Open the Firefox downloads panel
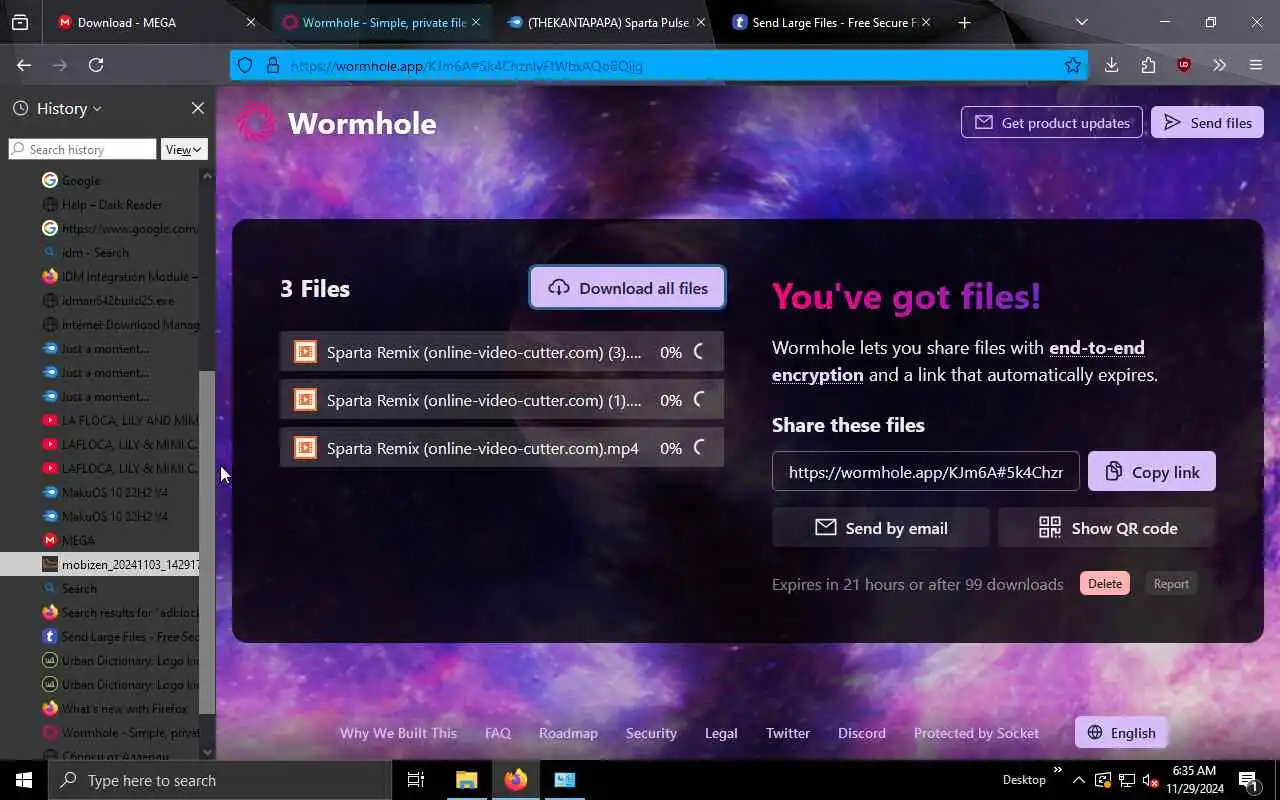Image resolution: width=1280 pixels, height=800 pixels. [1111, 65]
